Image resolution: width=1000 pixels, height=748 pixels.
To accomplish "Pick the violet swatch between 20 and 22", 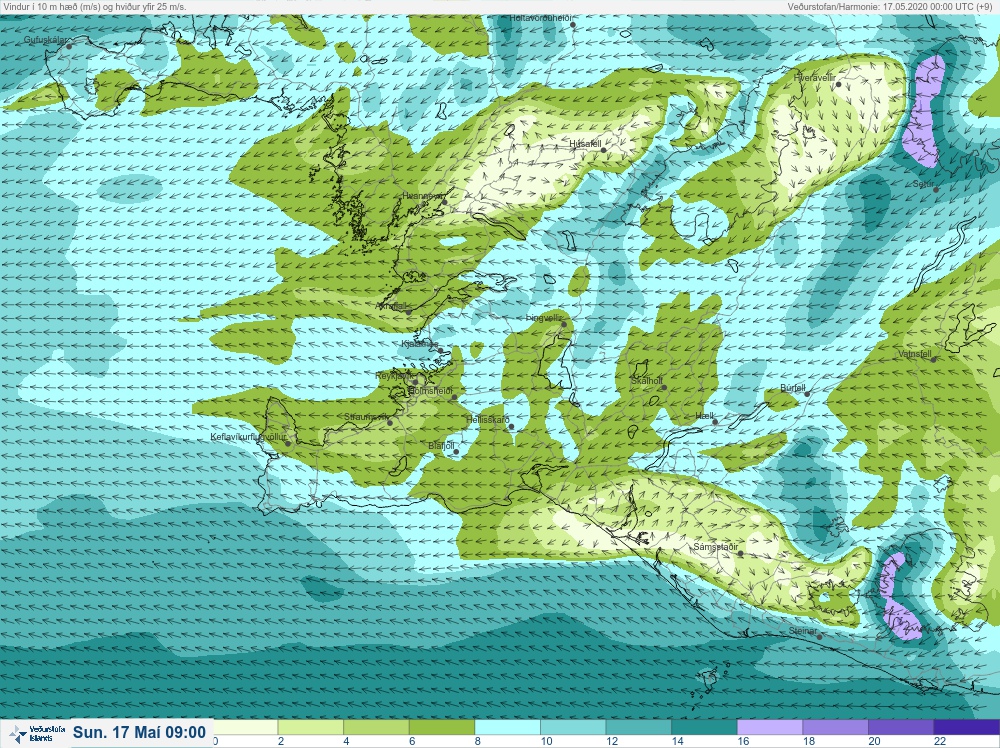I will tap(902, 728).
